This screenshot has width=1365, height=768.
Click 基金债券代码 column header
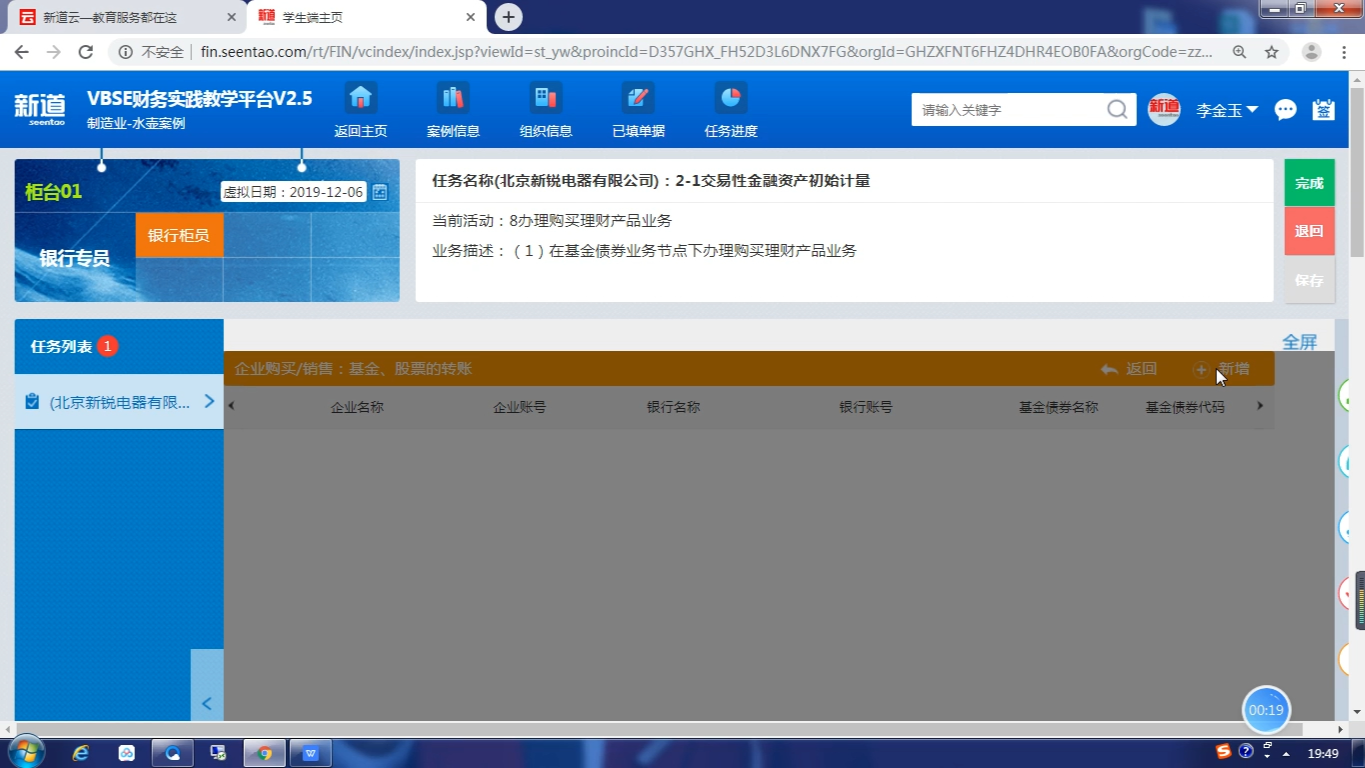point(1185,407)
